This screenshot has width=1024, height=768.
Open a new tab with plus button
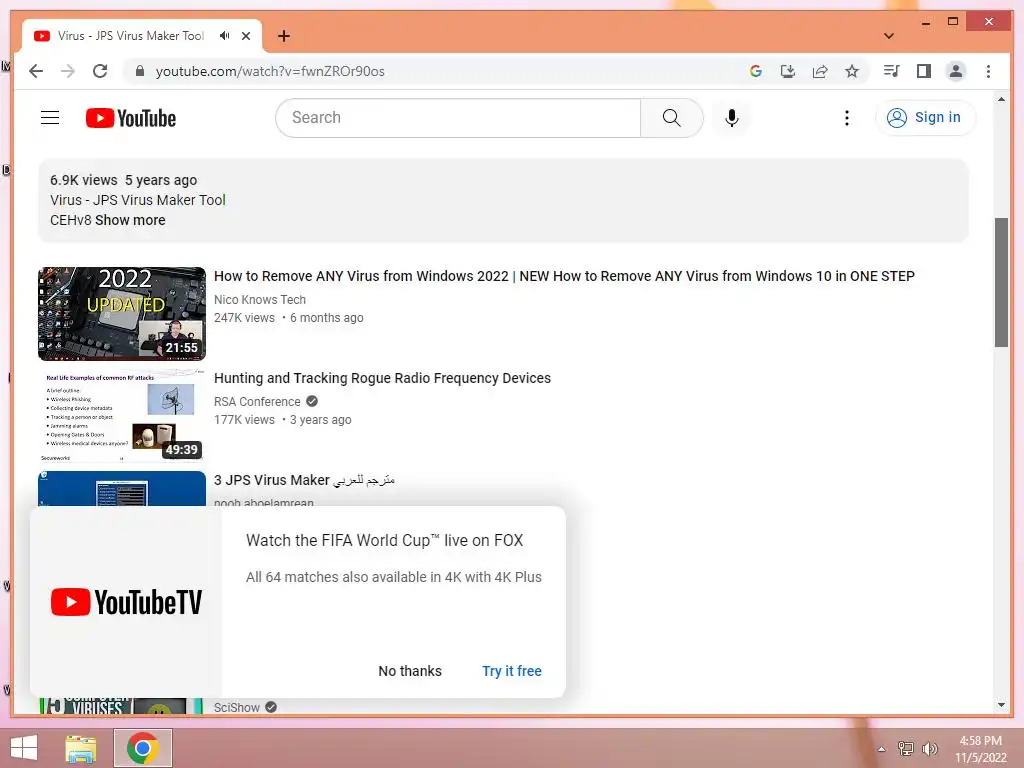click(x=283, y=36)
